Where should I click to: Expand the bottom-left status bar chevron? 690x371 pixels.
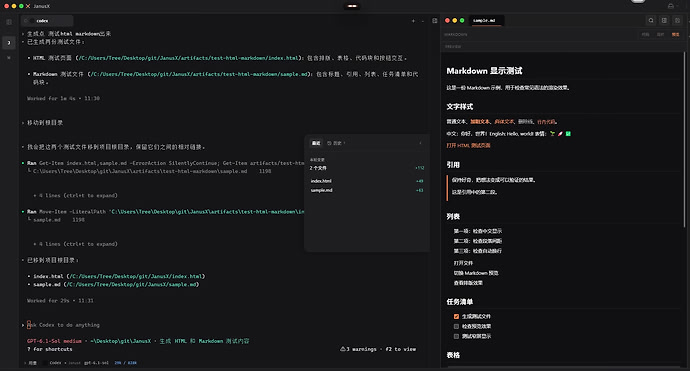[25, 363]
